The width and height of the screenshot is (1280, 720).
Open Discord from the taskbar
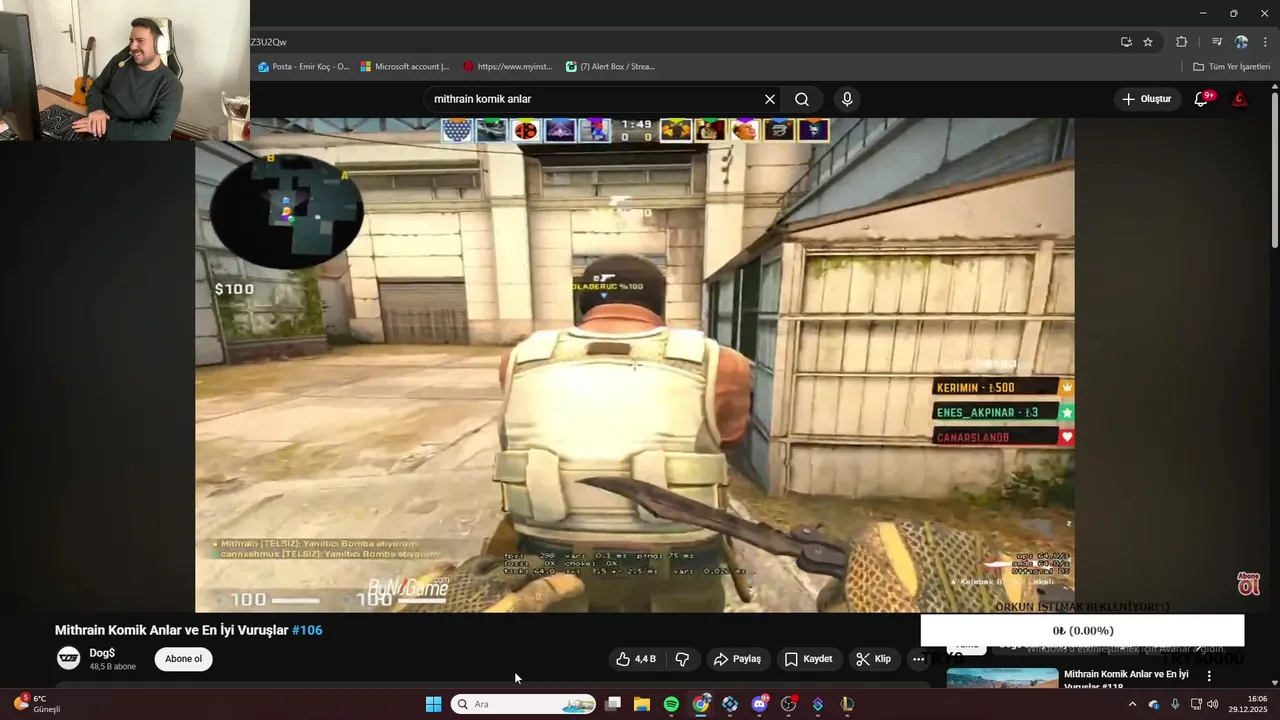click(759, 704)
